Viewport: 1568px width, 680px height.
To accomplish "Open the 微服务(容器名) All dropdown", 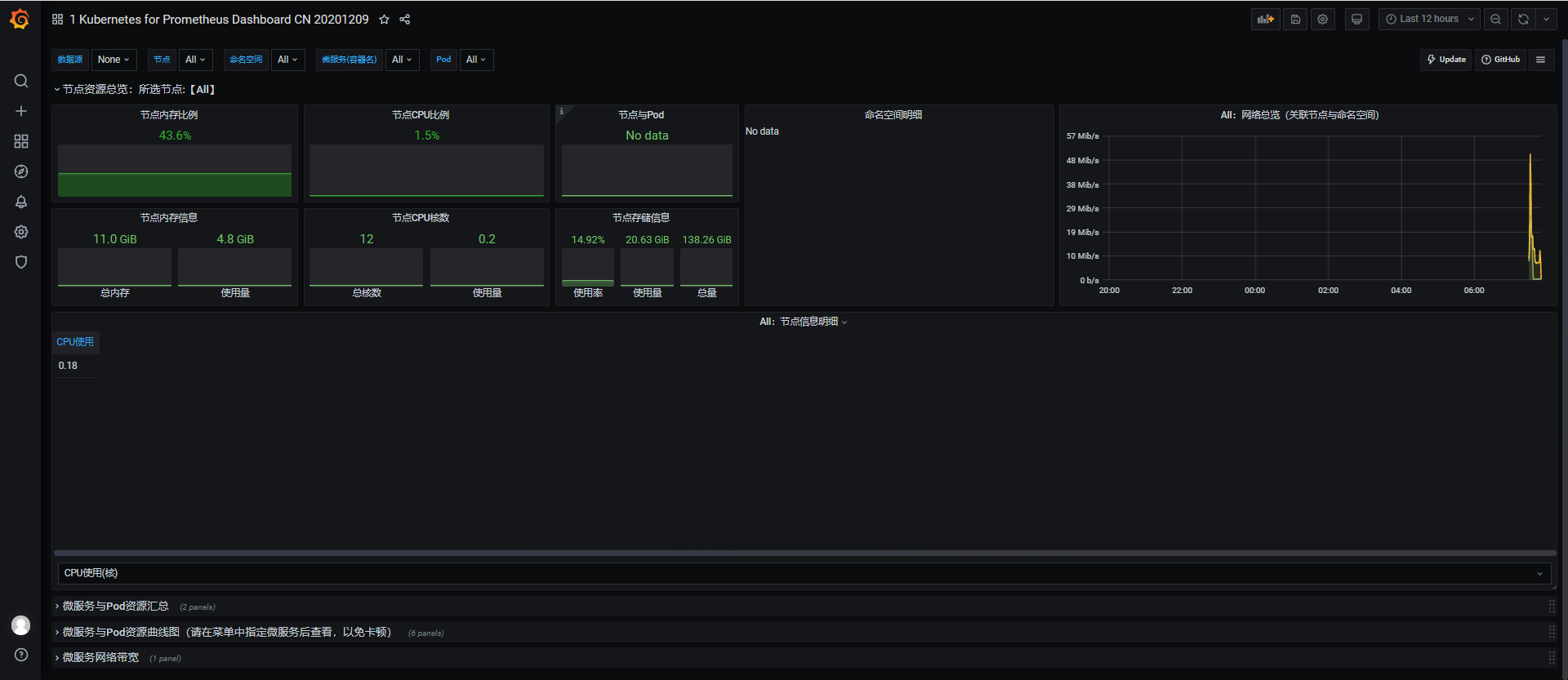I will pos(403,60).
